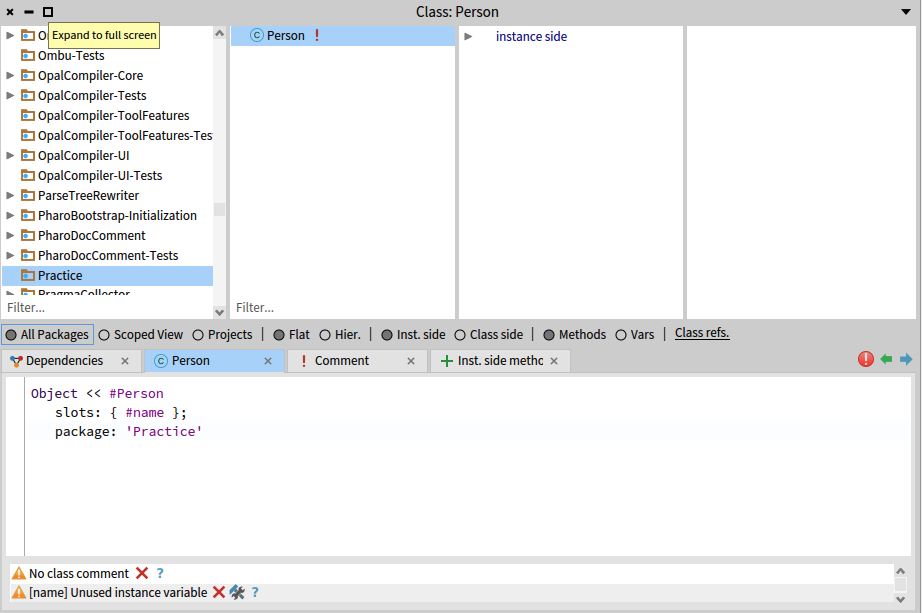922x613 pixels.
Task: Open help for 'No class comment' warning
Action: coord(160,574)
